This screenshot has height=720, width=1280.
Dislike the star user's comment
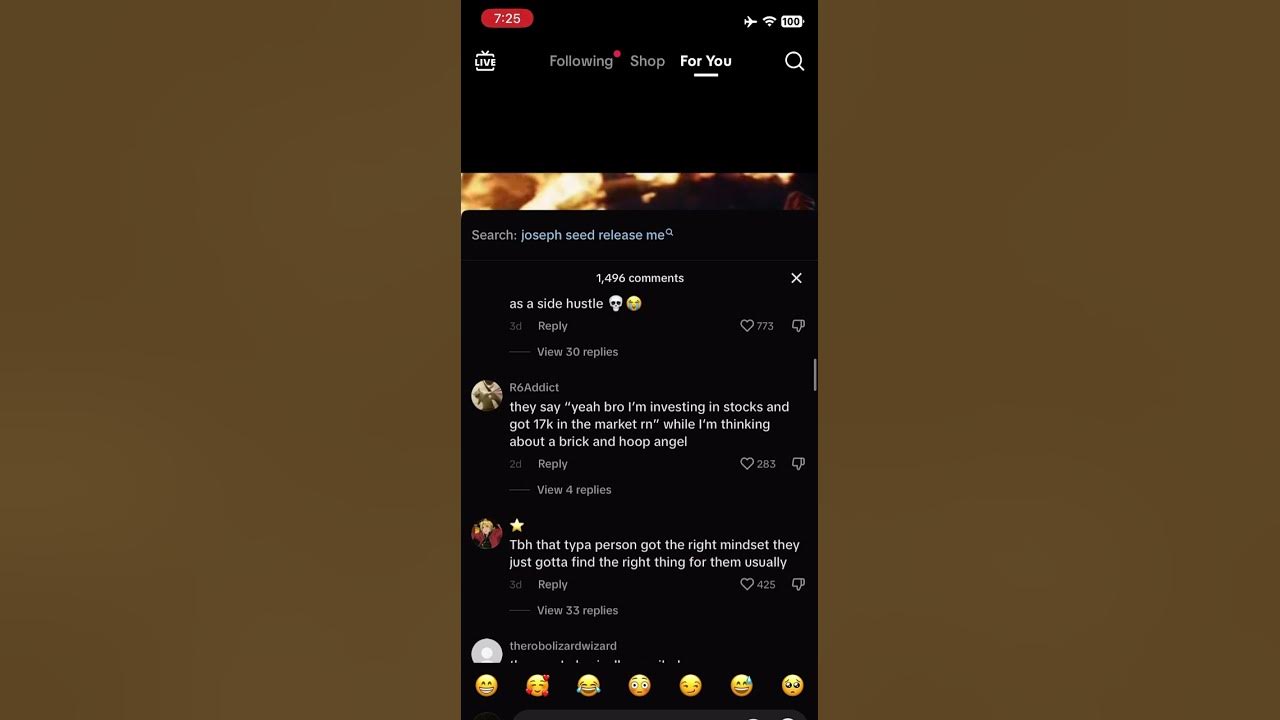798,585
